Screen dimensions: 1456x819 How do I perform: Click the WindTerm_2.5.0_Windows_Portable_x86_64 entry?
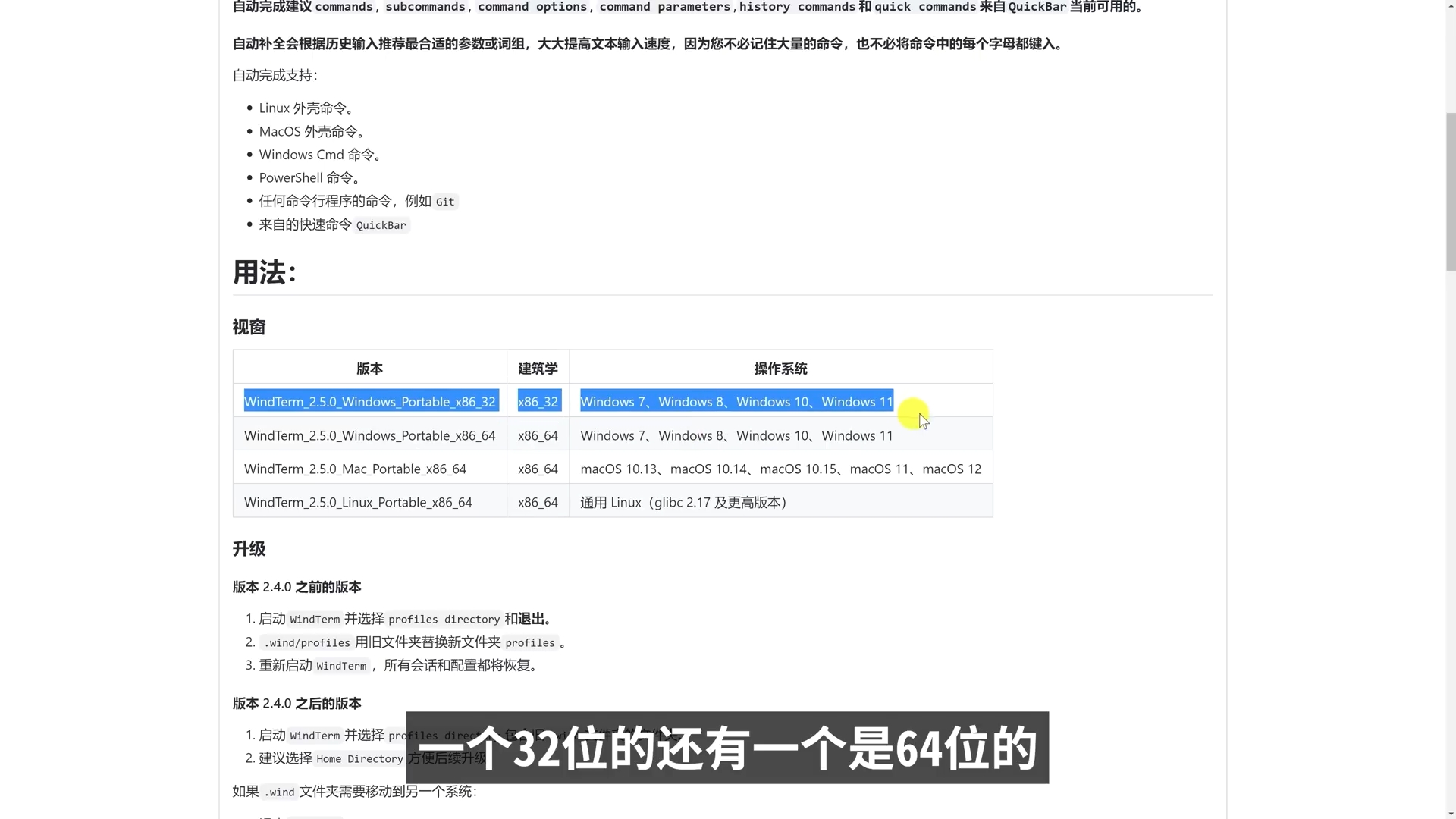(369, 435)
